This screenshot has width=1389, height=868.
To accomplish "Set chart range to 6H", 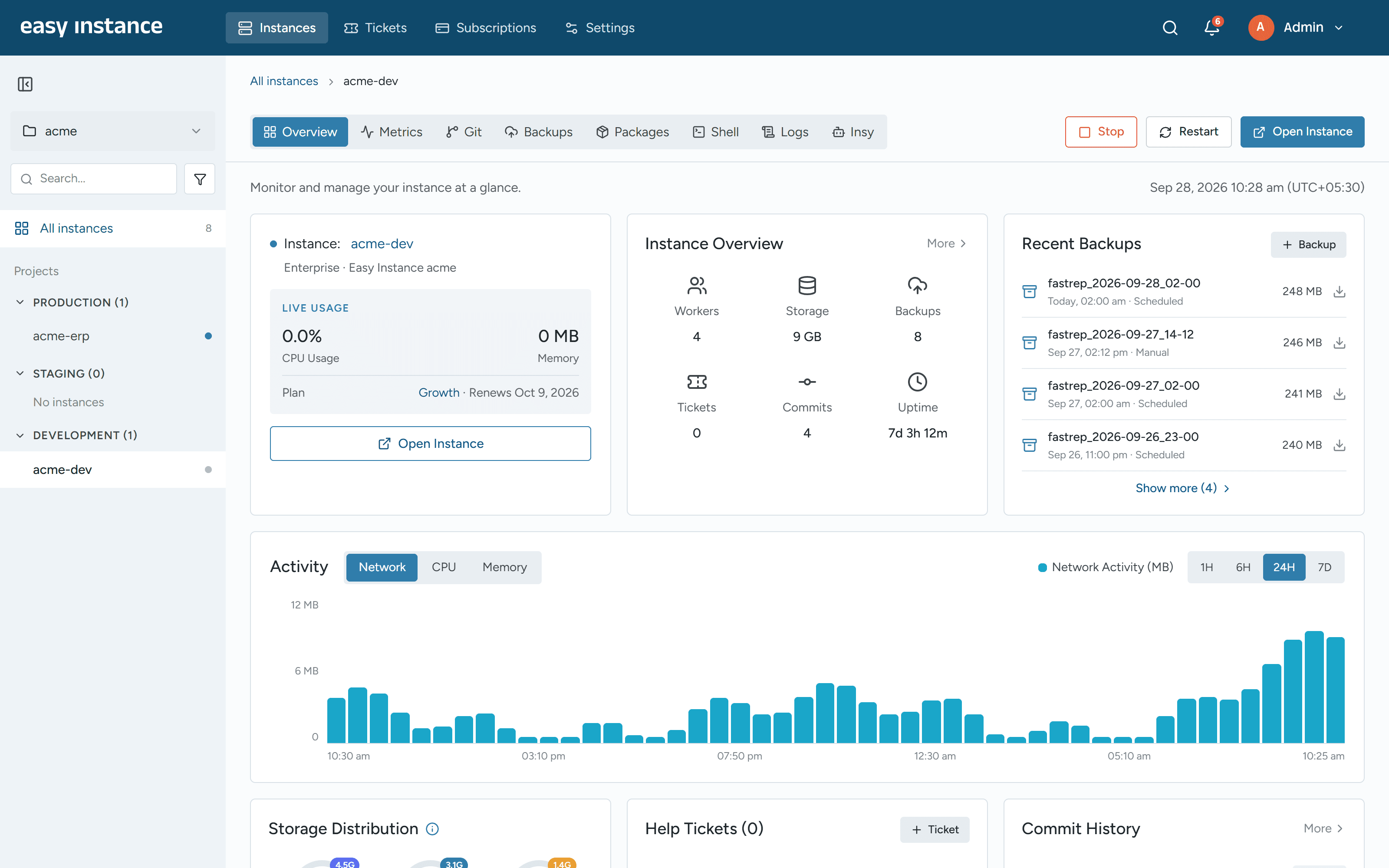I will (1243, 567).
